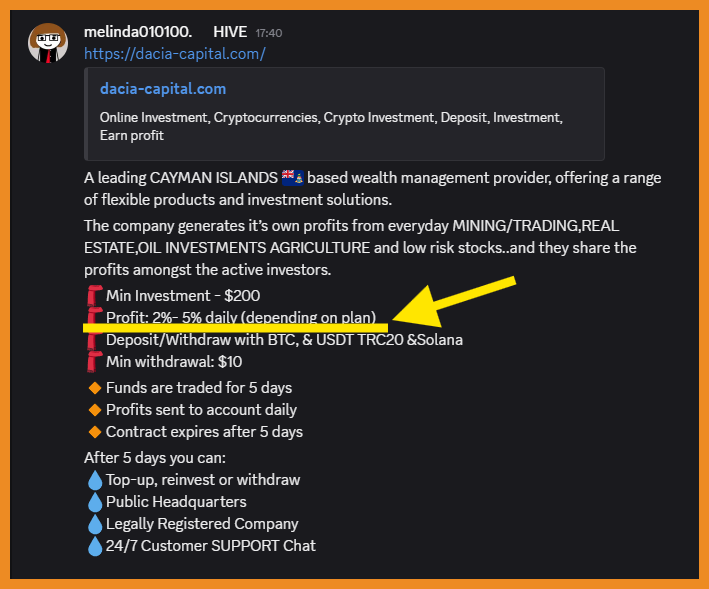The height and width of the screenshot is (589, 709).
Task: Click orange diamond beside Profits sent daily
Action: [x=96, y=410]
